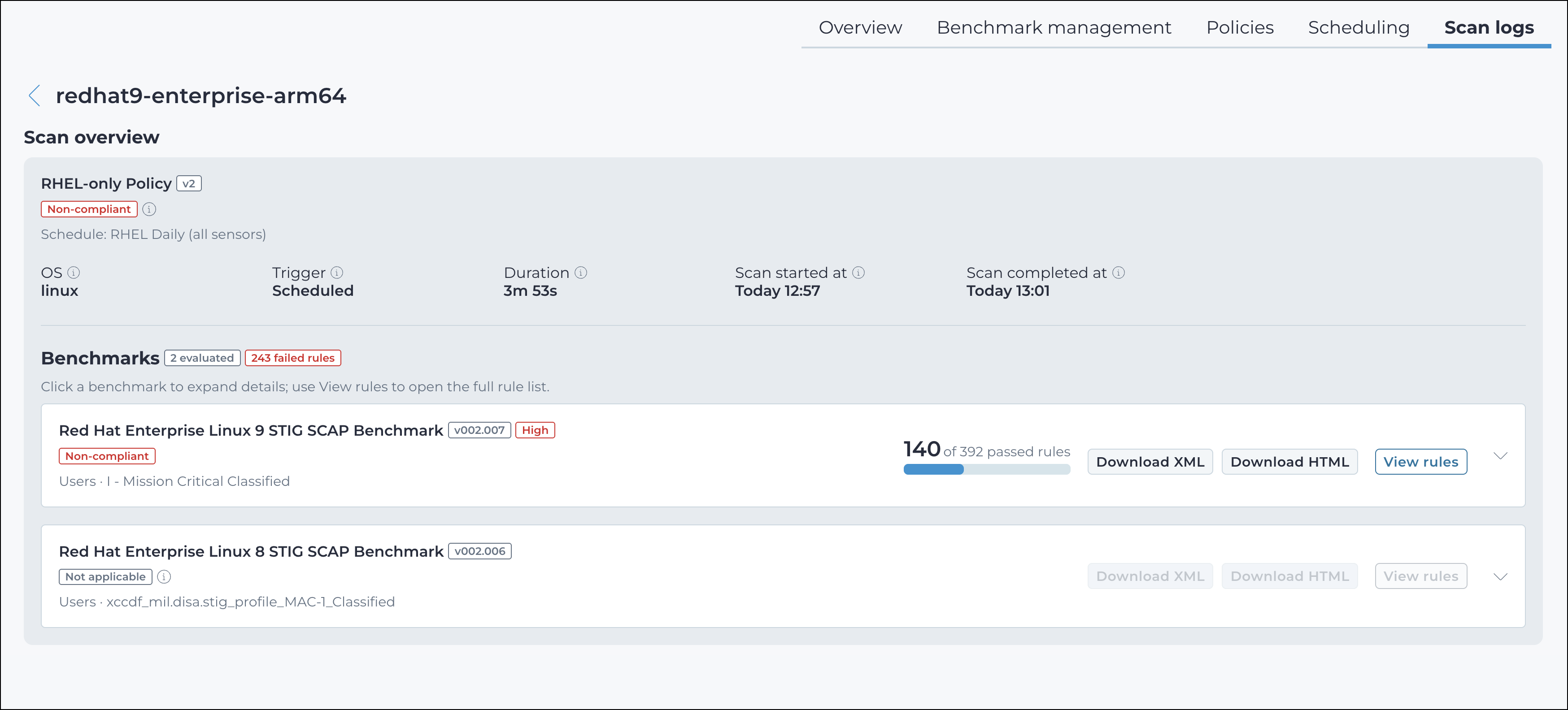Click the Trigger info icon
1568x710 pixels.
[x=336, y=273]
